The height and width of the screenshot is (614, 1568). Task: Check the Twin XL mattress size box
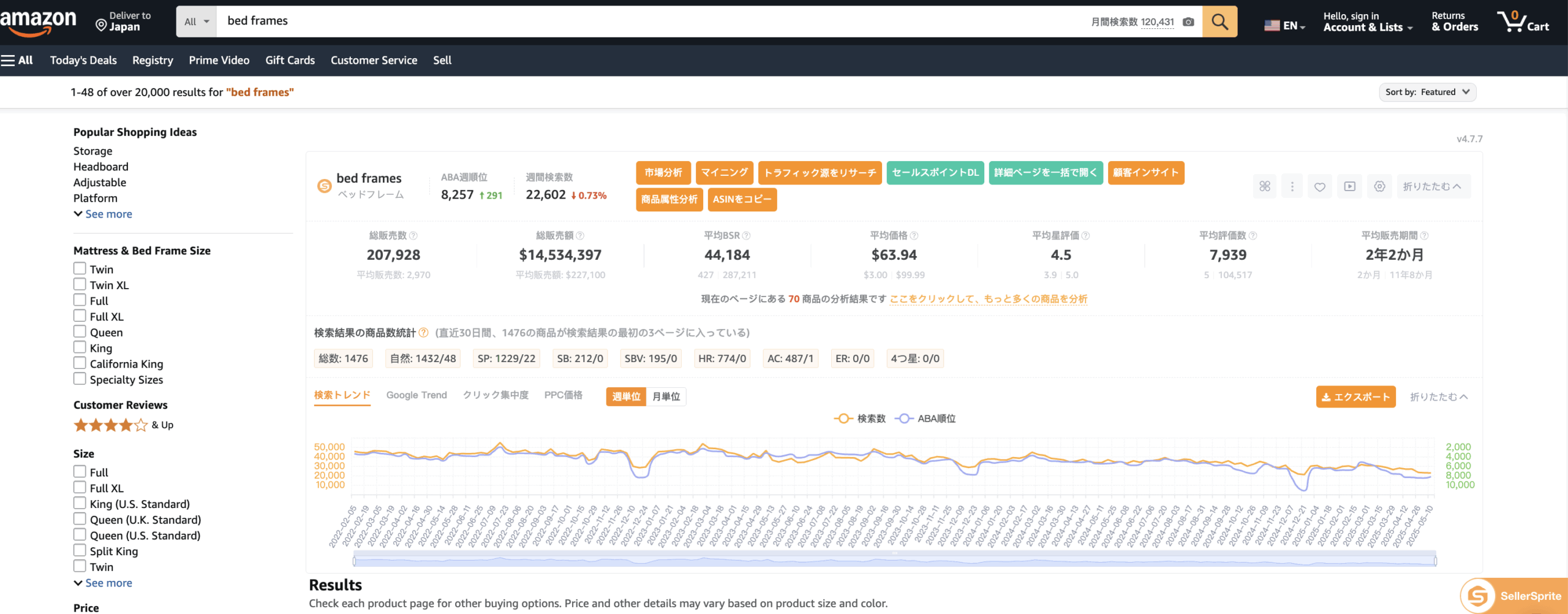point(80,284)
